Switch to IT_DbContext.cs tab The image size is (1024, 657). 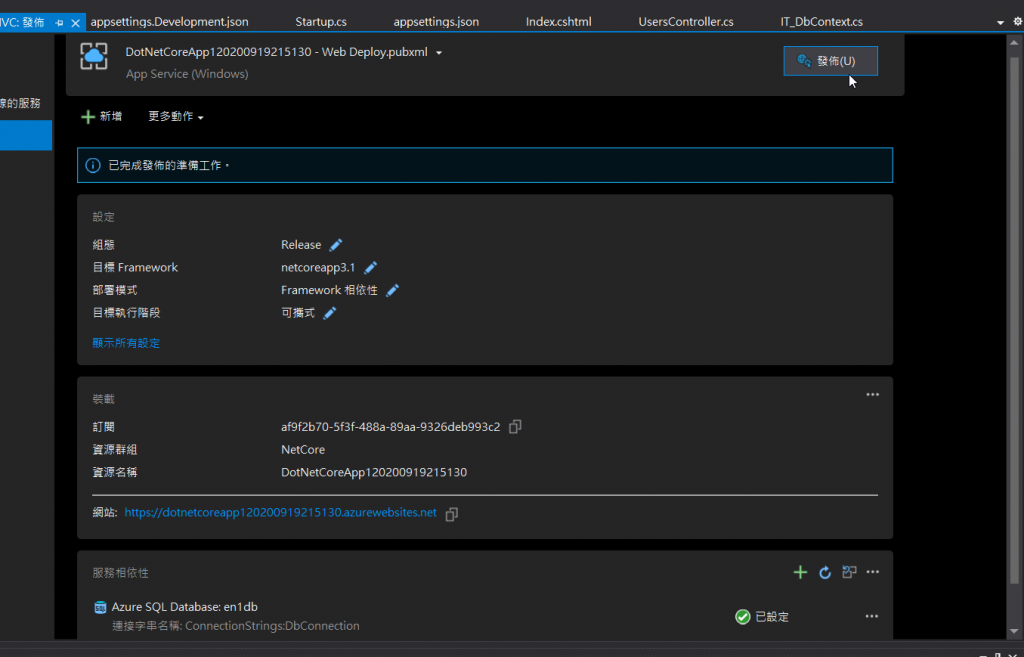pyautogui.click(x=822, y=22)
